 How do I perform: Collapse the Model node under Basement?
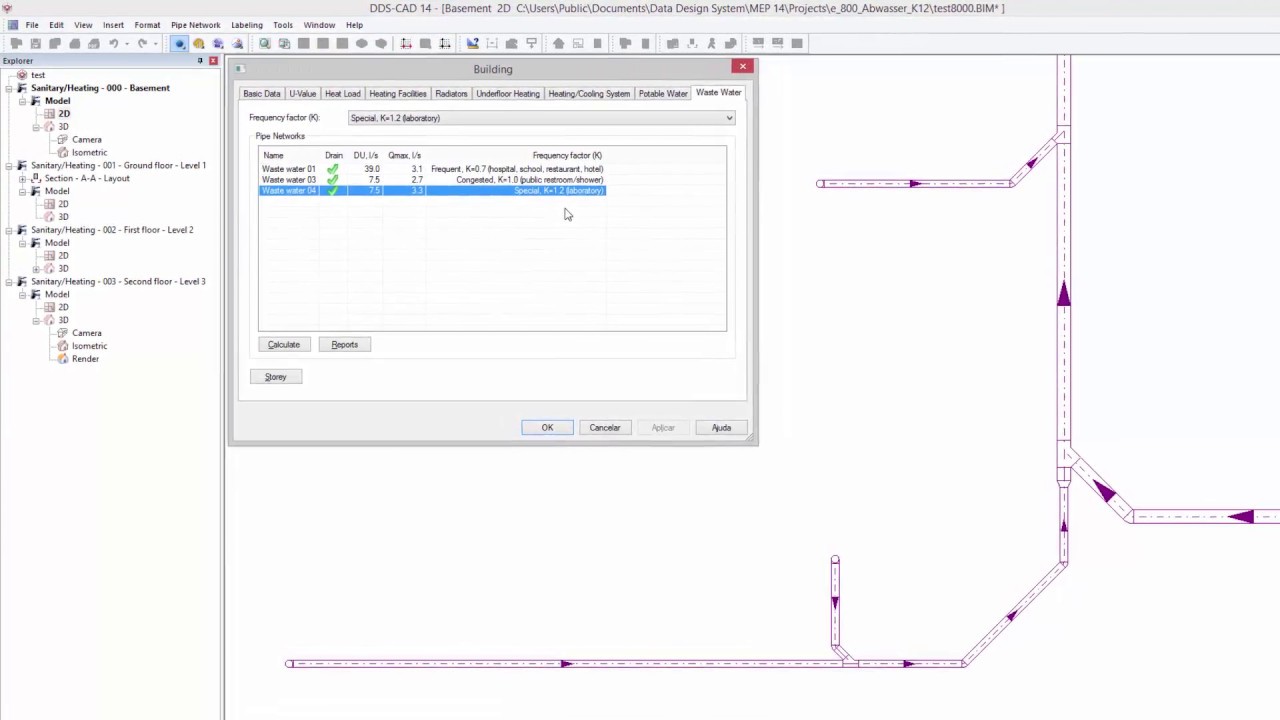[x=22, y=101]
